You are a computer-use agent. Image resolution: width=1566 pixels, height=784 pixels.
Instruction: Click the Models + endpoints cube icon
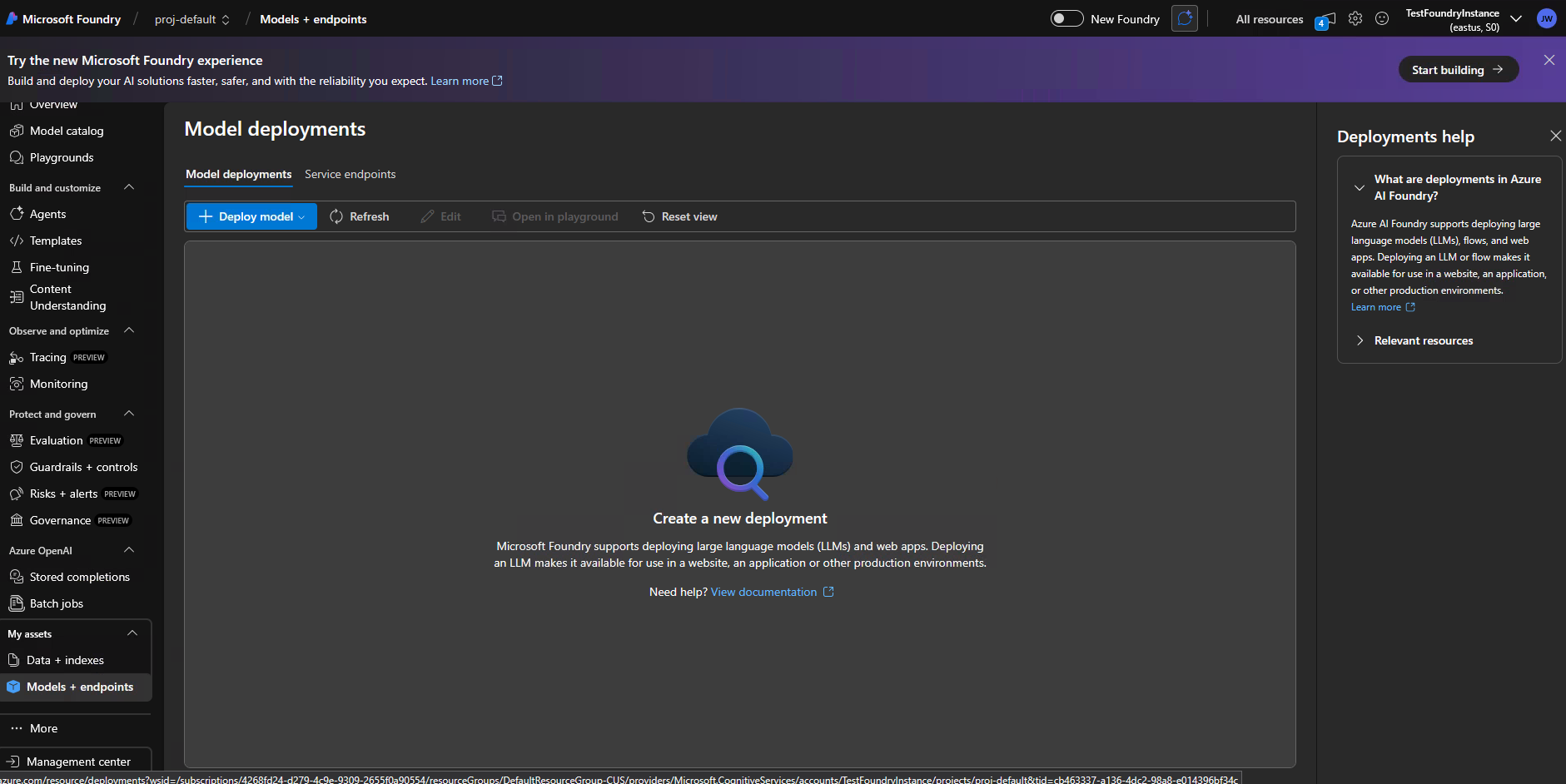point(13,687)
